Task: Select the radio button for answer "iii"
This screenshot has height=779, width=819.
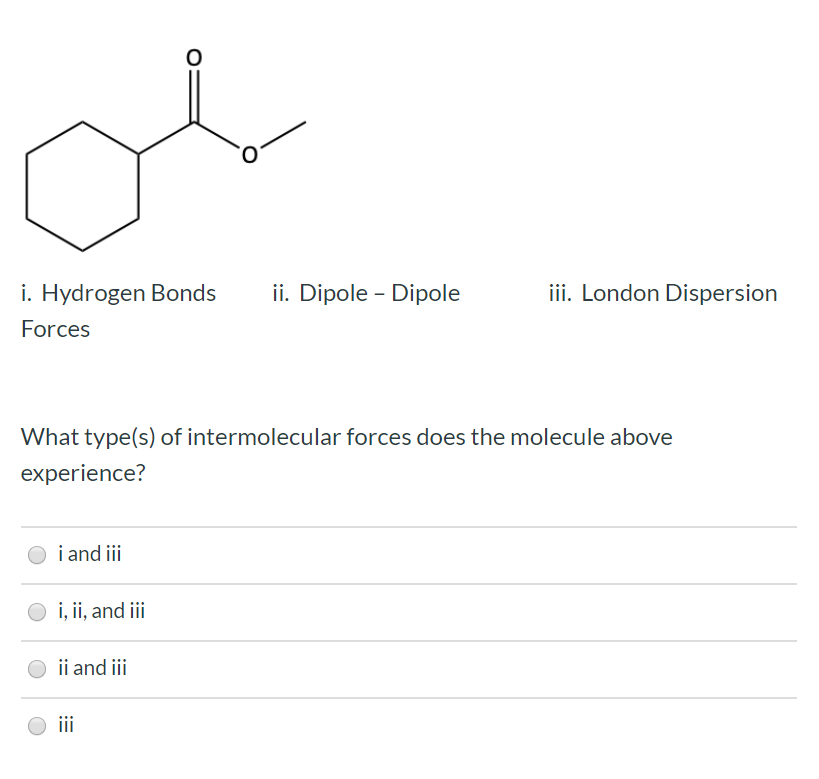Action: (x=37, y=725)
